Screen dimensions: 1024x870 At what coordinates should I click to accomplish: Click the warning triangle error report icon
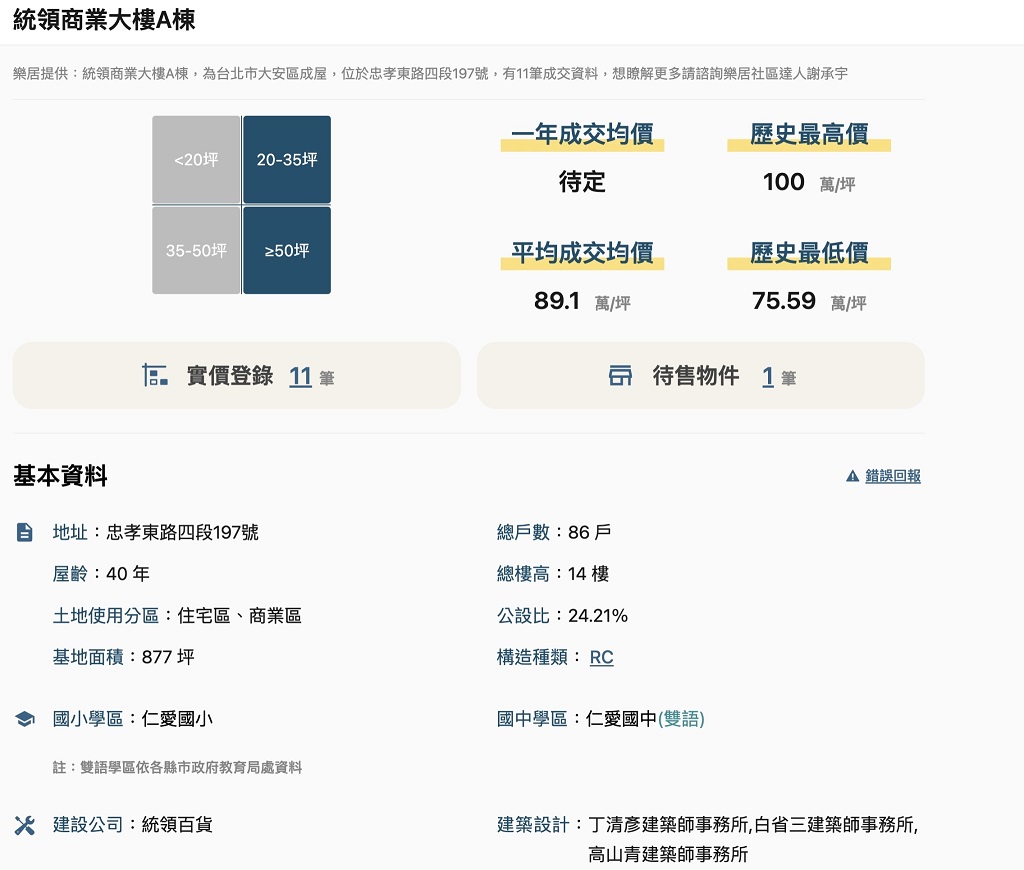click(x=852, y=477)
